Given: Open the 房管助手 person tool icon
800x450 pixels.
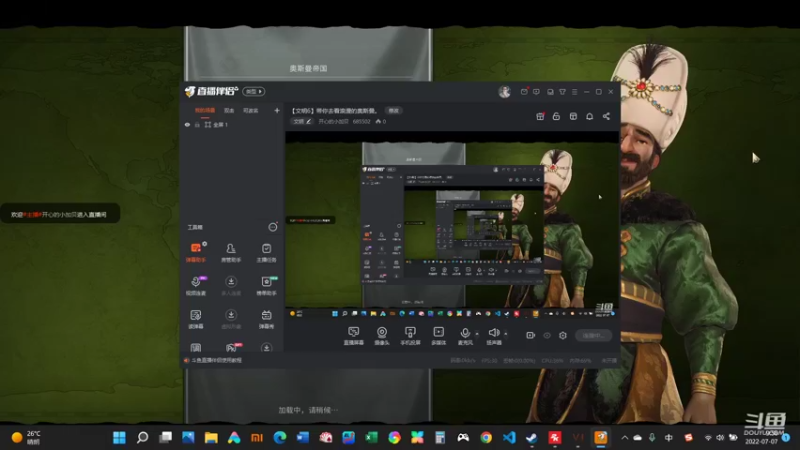Looking at the screenshot, I should coord(231,252).
